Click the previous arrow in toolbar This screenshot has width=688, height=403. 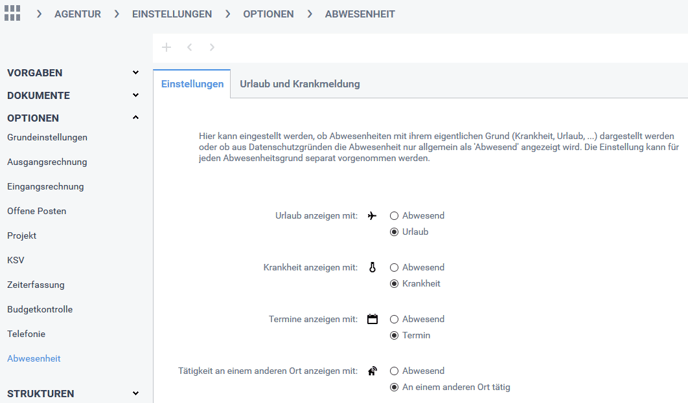189,48
